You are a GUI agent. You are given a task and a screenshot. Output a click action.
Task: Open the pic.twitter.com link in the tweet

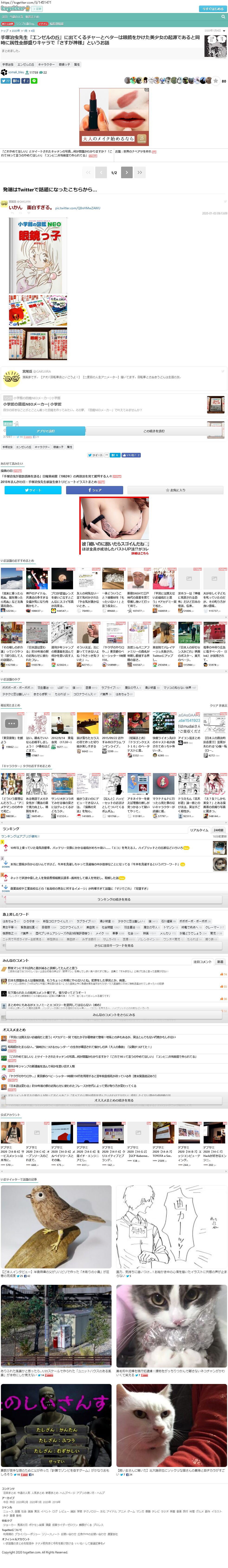point(77,208)
